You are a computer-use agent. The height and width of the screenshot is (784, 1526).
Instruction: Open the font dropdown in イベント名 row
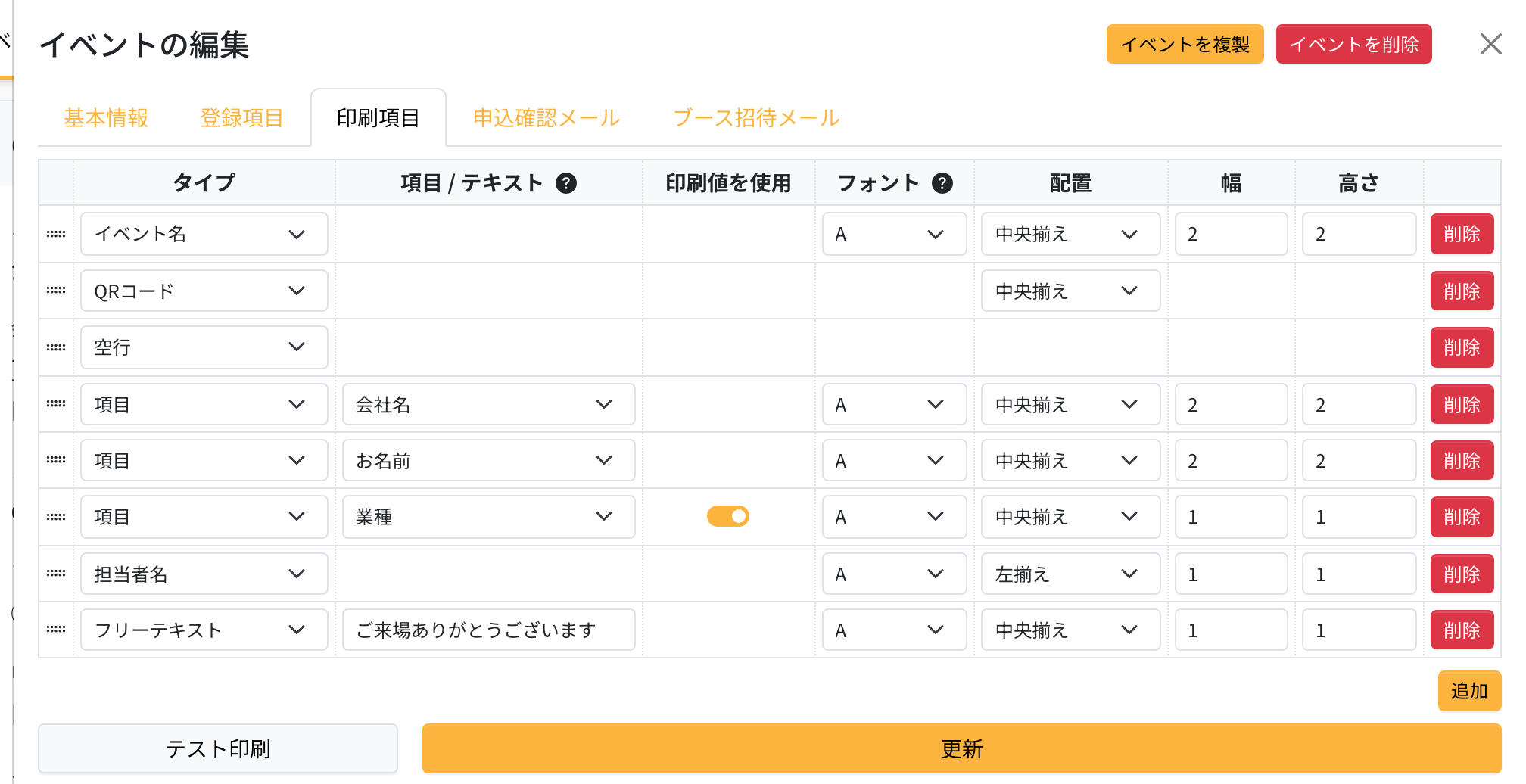pos(895,234)
